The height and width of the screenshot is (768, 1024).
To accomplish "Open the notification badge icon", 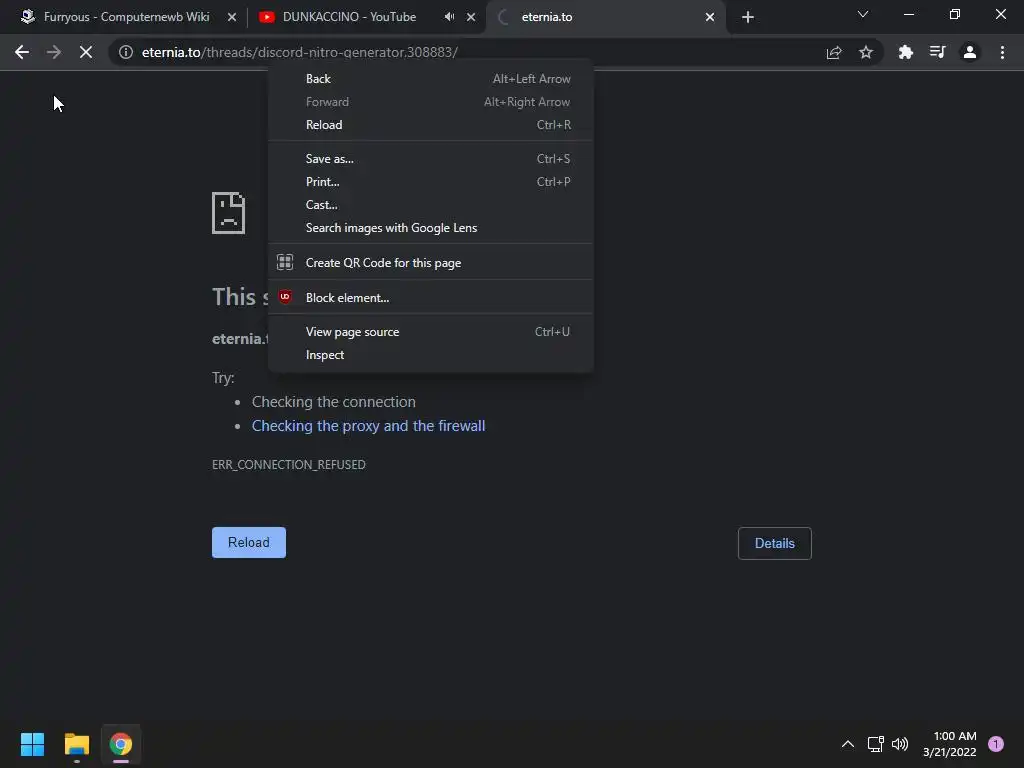I will click(996, 744).
